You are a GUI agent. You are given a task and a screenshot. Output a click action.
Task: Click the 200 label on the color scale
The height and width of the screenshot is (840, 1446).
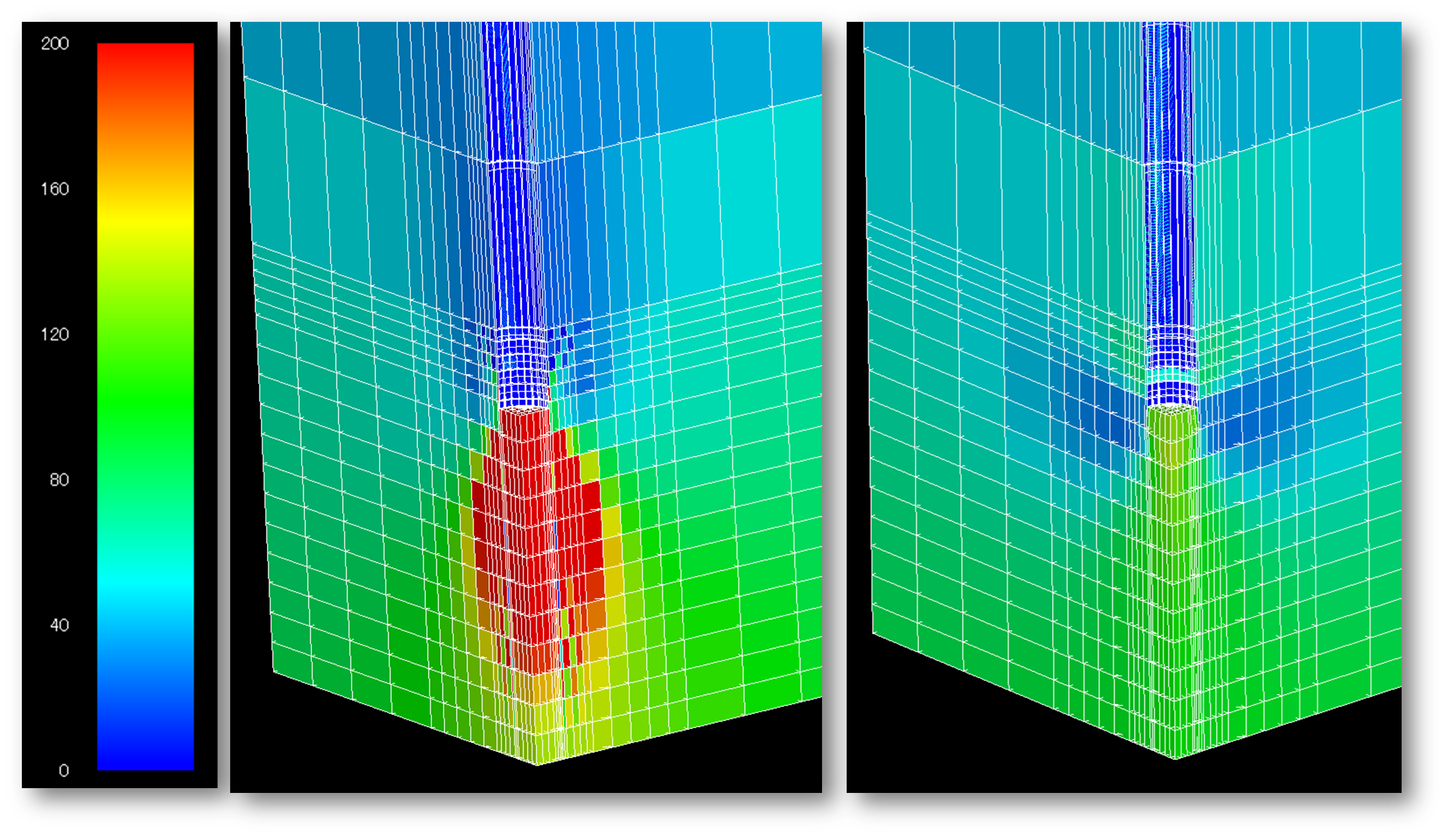coord(55,44)
